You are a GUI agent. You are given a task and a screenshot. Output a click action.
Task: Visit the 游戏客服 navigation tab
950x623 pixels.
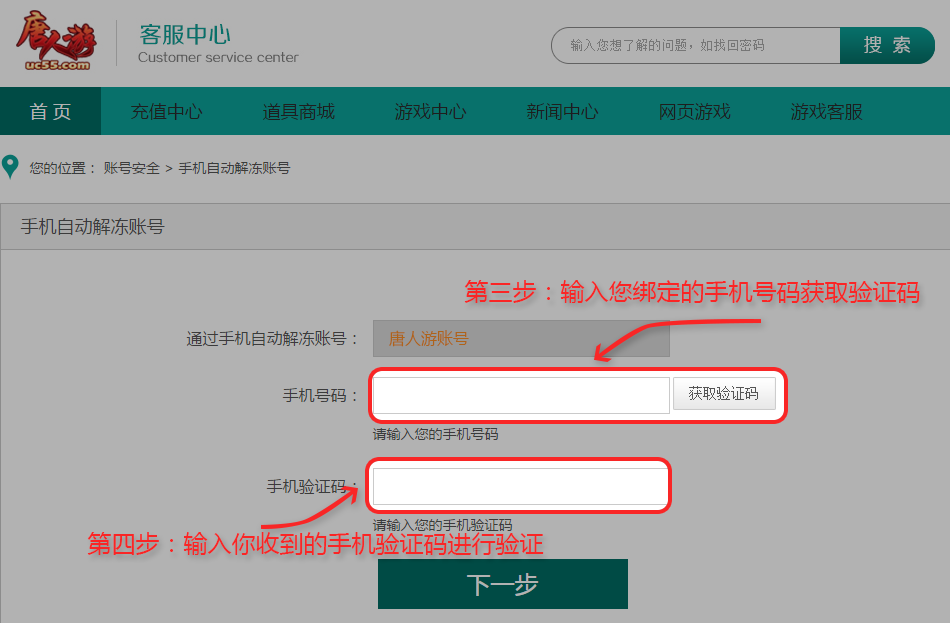tap(826, 111)
